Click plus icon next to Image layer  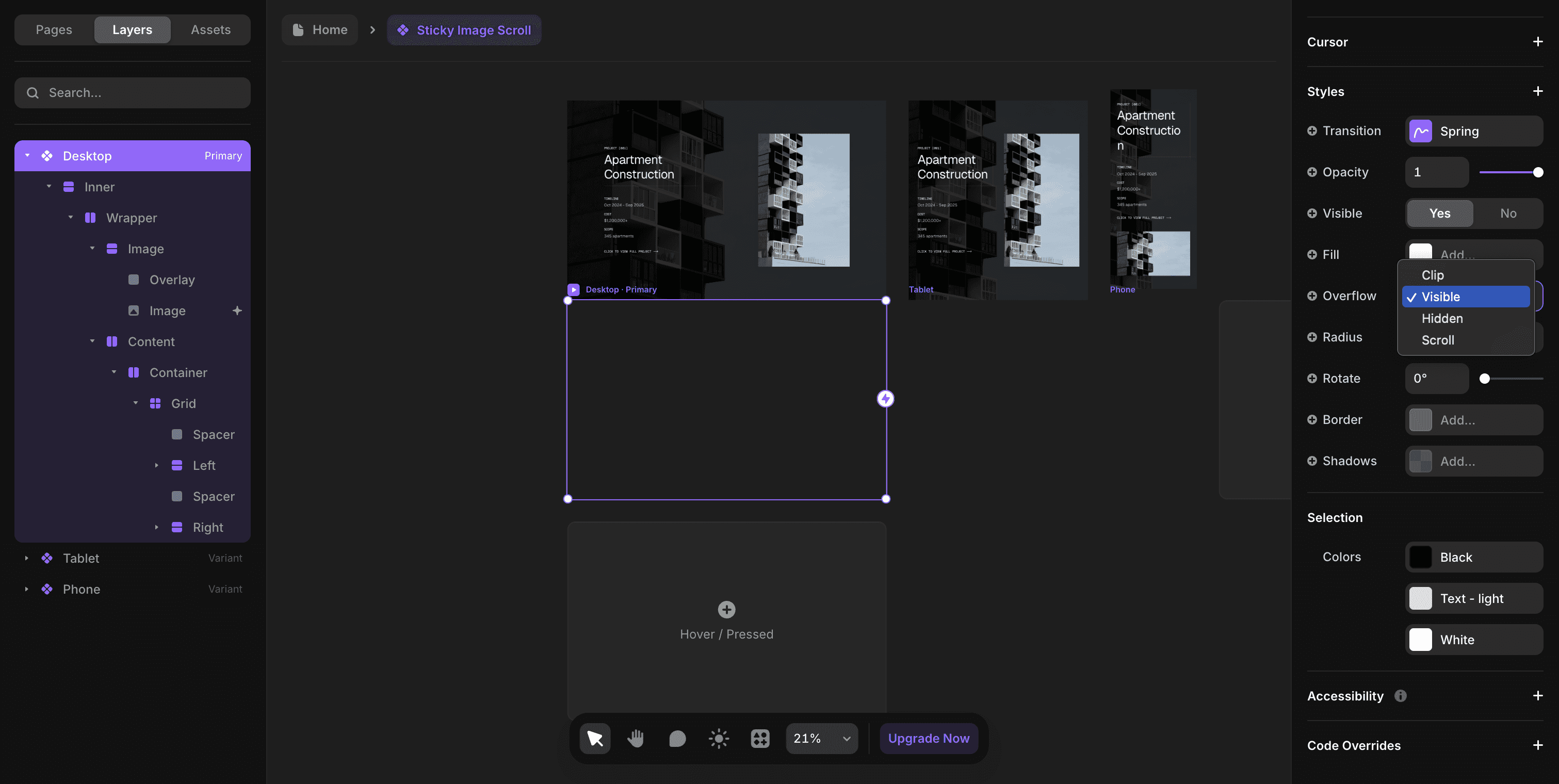(237, 311)
